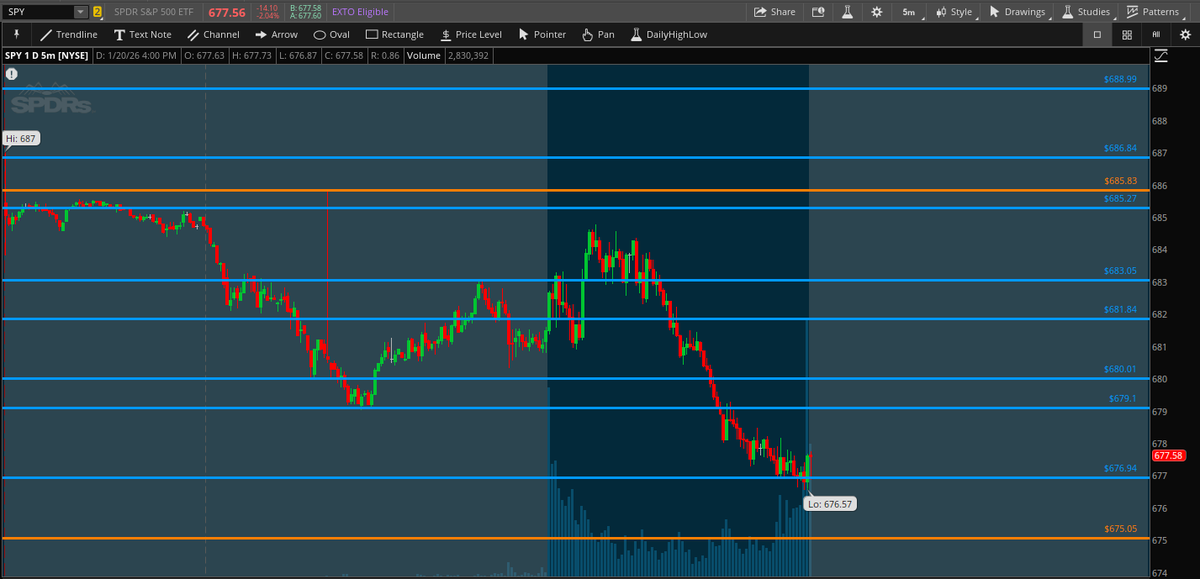Viewport: 1200px width, 579px height.
Task: Select the orange $675.05 price level label
Action: tap(1120, 529)
